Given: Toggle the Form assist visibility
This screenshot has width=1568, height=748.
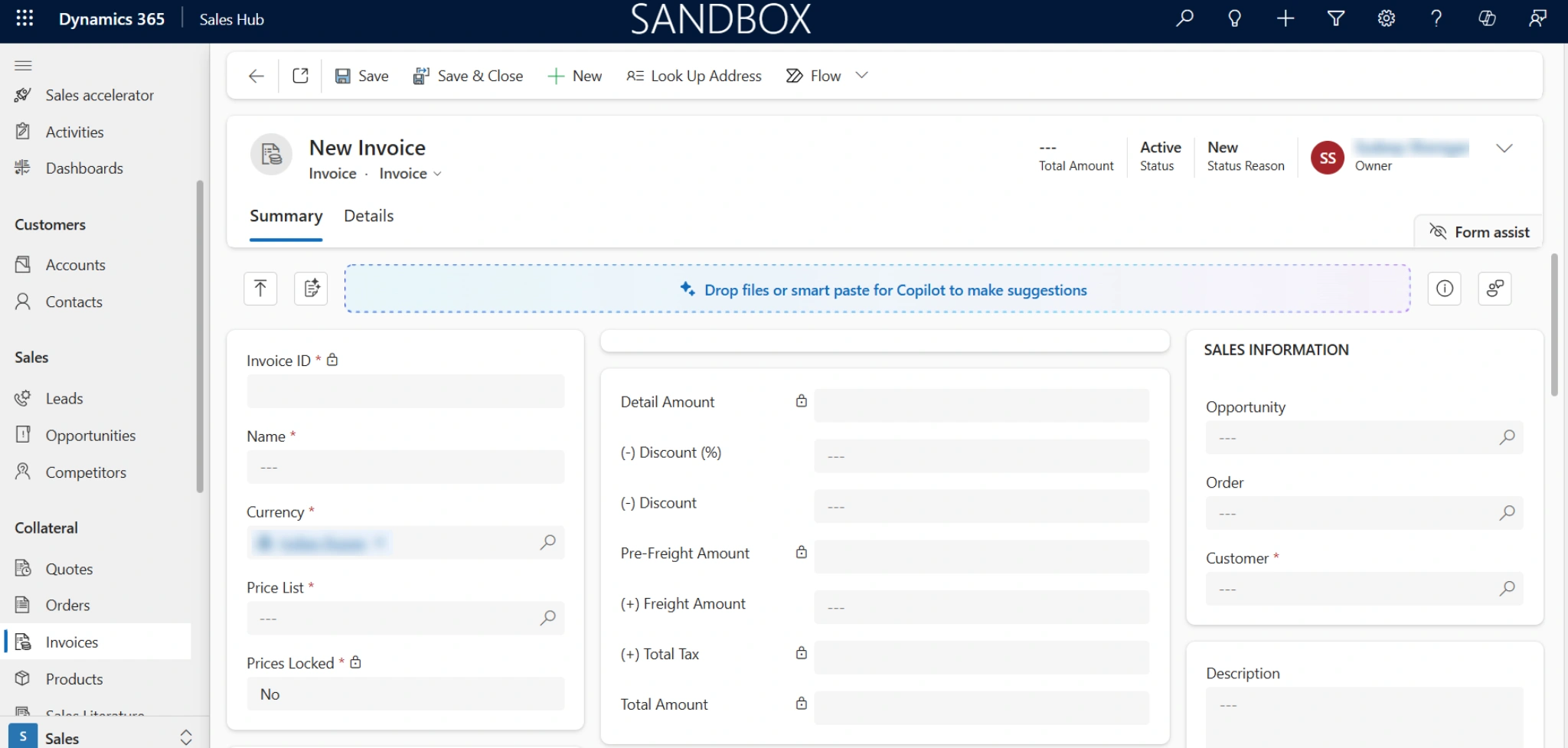Looking at the screenshot, I should pyautogui.click(x=1479, y=232).
